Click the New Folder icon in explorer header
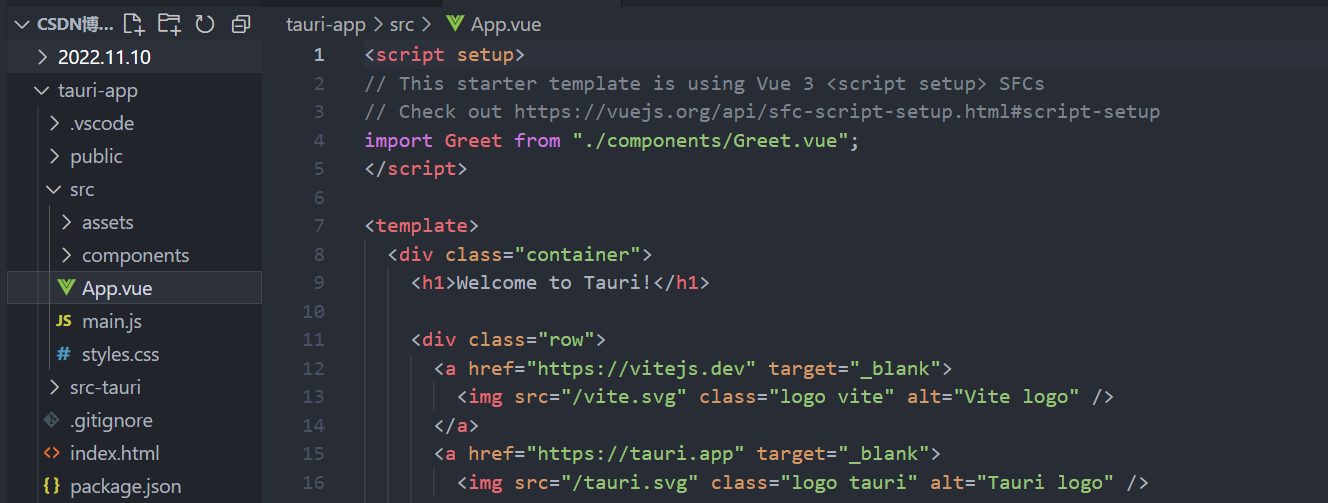Viewport: 1328px width, 503px height. 169,24
